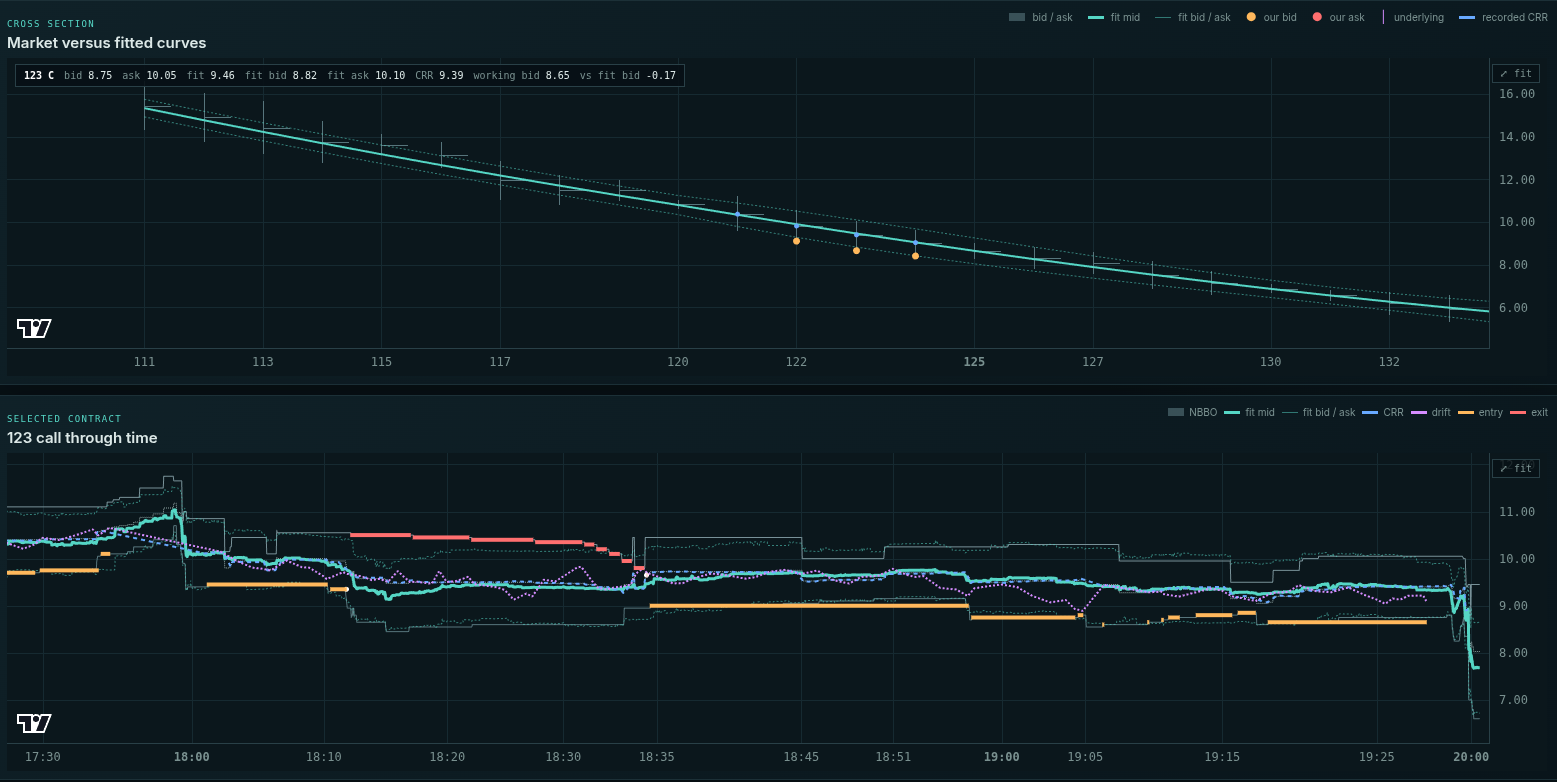Click the "123 C" contract label in tooltip

[39, 75]
